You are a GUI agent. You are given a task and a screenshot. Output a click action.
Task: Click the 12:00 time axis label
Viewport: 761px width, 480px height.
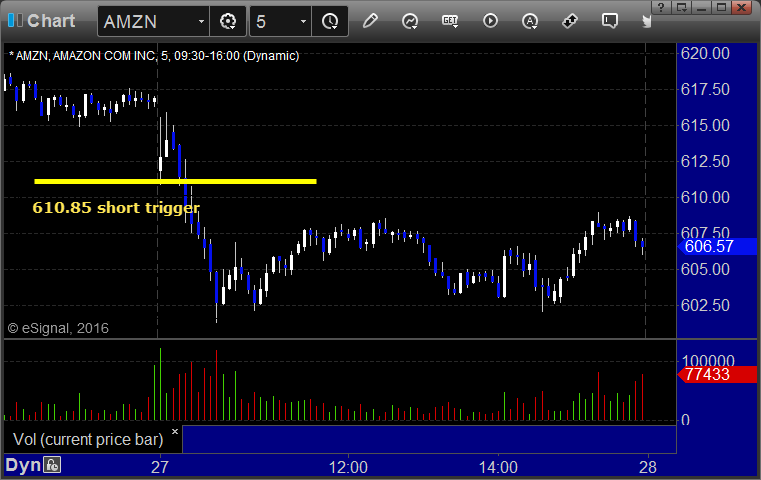pyautogui.click(x=348, y=467)
